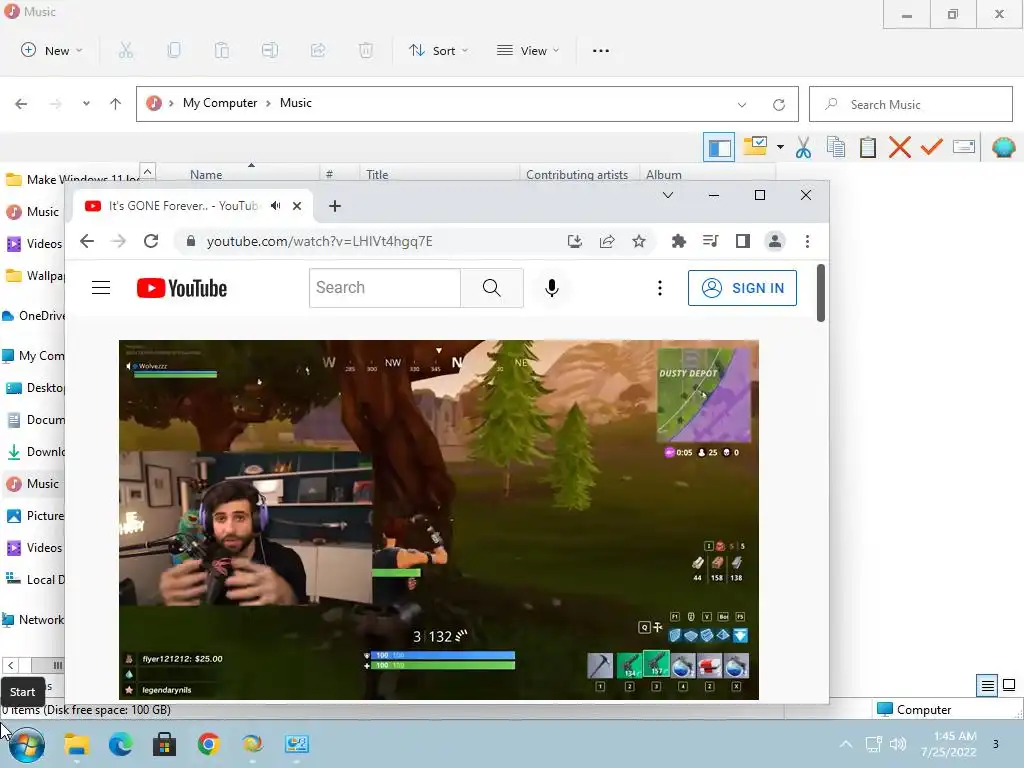Select My Computer in address breadcrumb
The image size is (1024, 768).
click(x=220, y=103)
